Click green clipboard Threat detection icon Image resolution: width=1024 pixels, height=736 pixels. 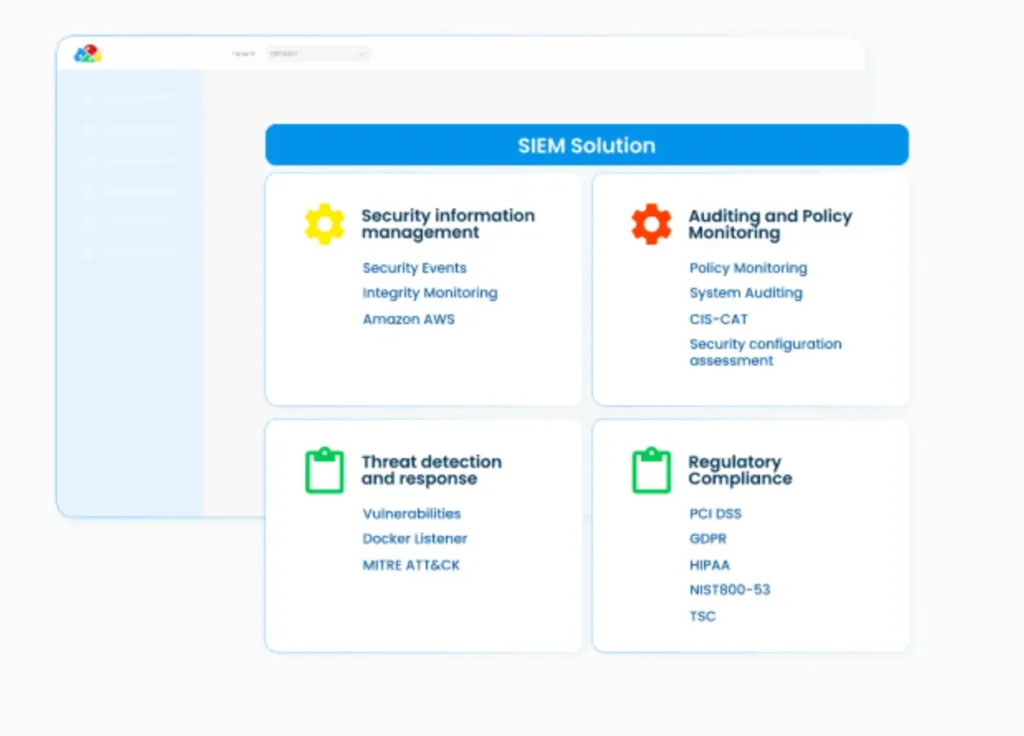click(324, 470)
